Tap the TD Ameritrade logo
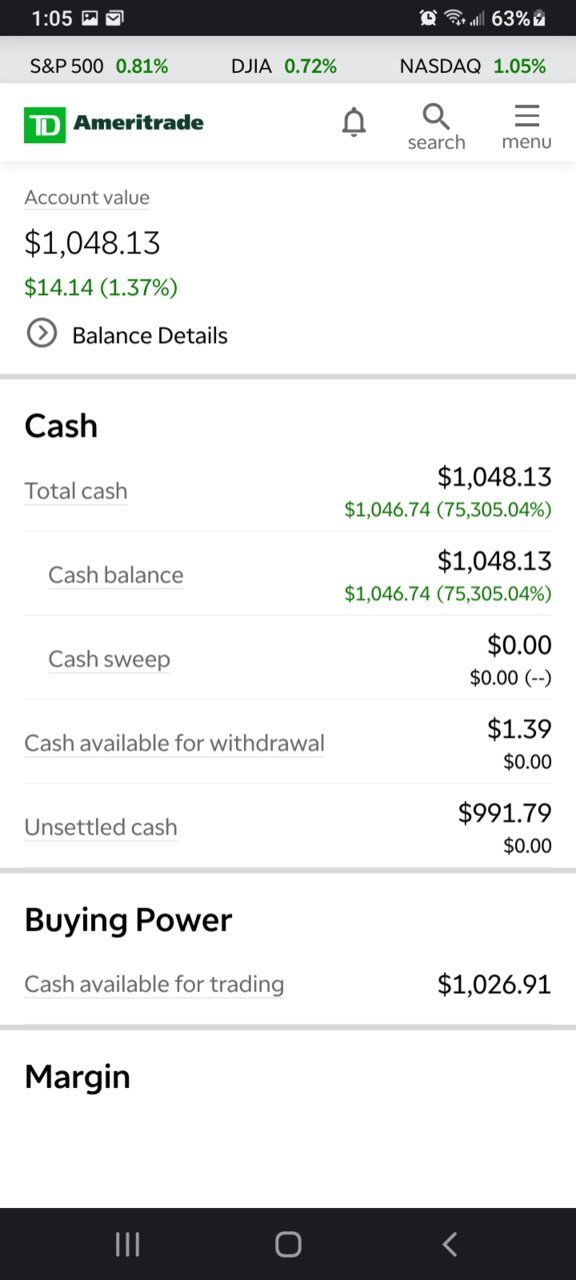 click(114, 124)
